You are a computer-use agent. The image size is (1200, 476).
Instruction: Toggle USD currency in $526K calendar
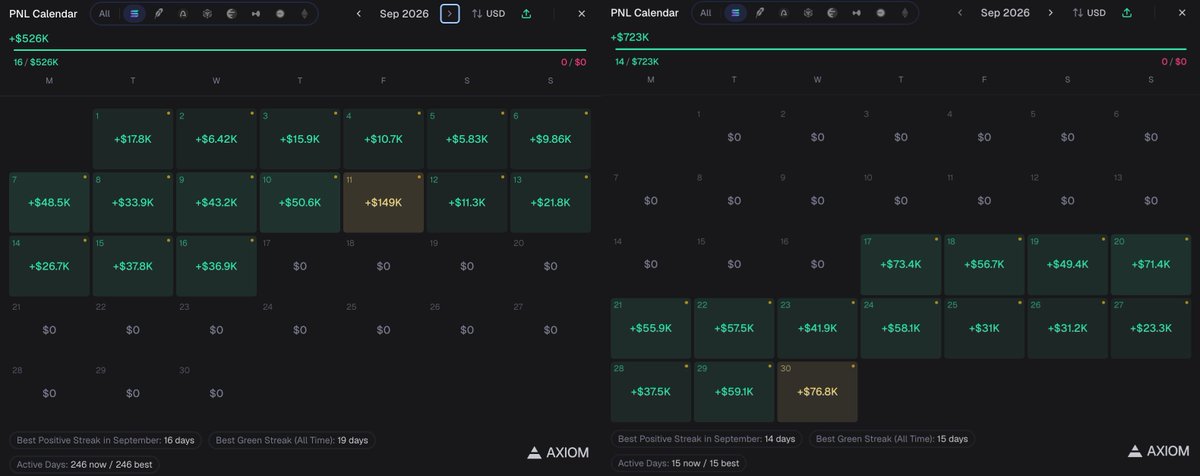coord(489,13)
